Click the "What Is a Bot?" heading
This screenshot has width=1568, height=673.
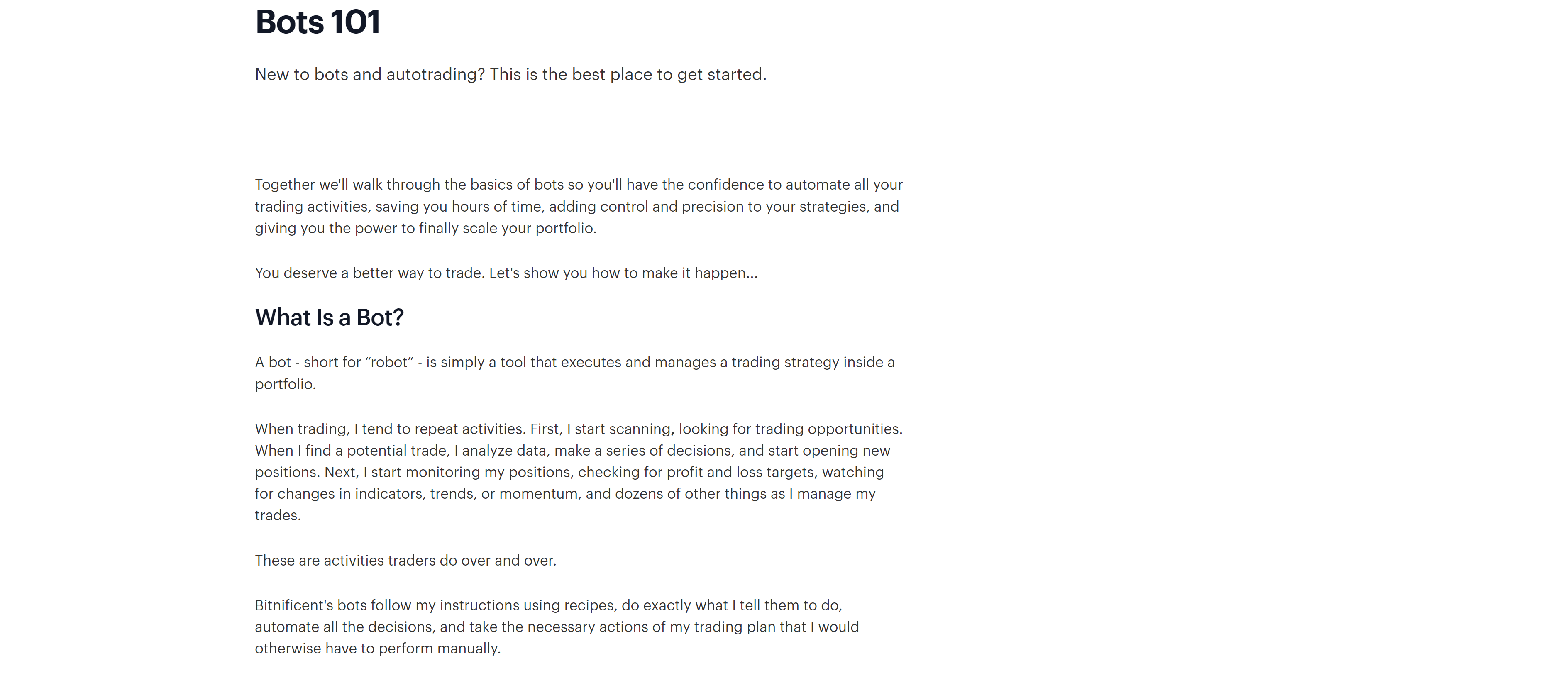coord(329,318)
